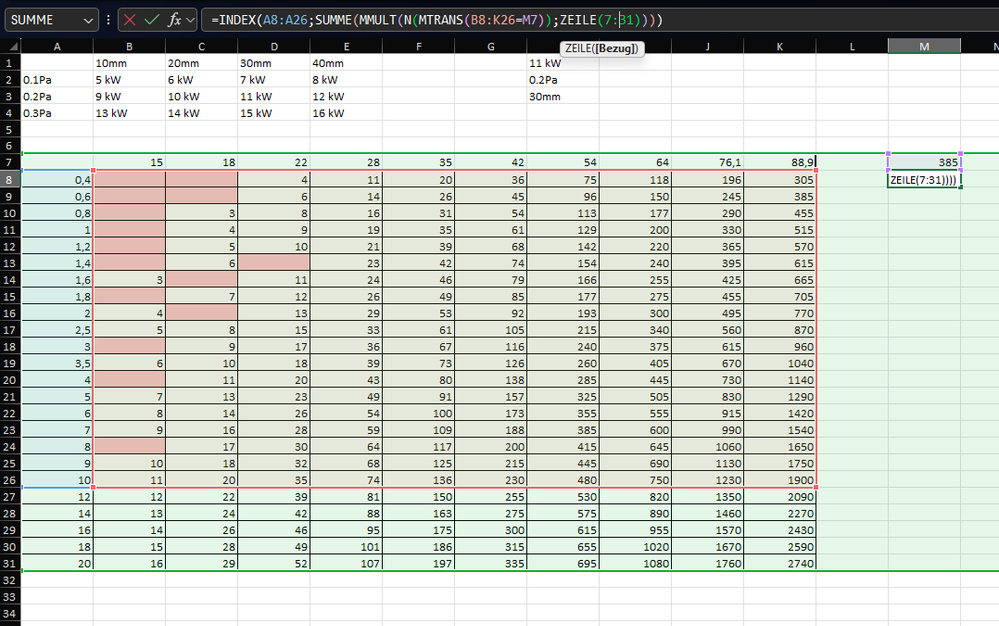Click editing cell M8 showing ZEILE(7:31))))
This screenshot has height=626, width=999.
(x=924, y=180)
